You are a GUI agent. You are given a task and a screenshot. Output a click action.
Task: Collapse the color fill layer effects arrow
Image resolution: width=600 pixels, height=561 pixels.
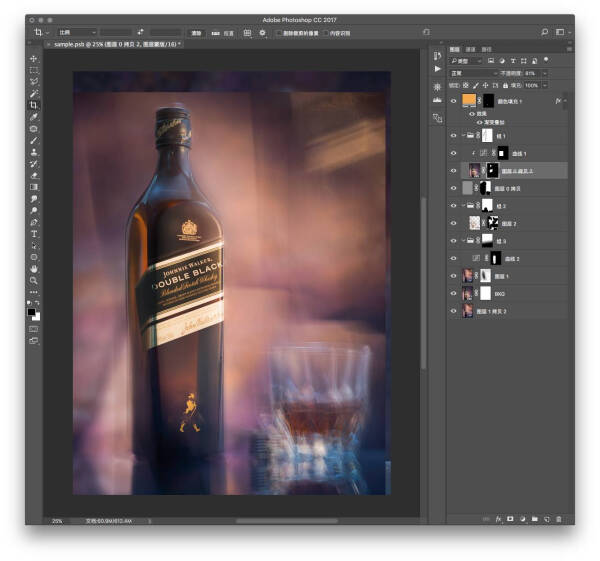565,101
